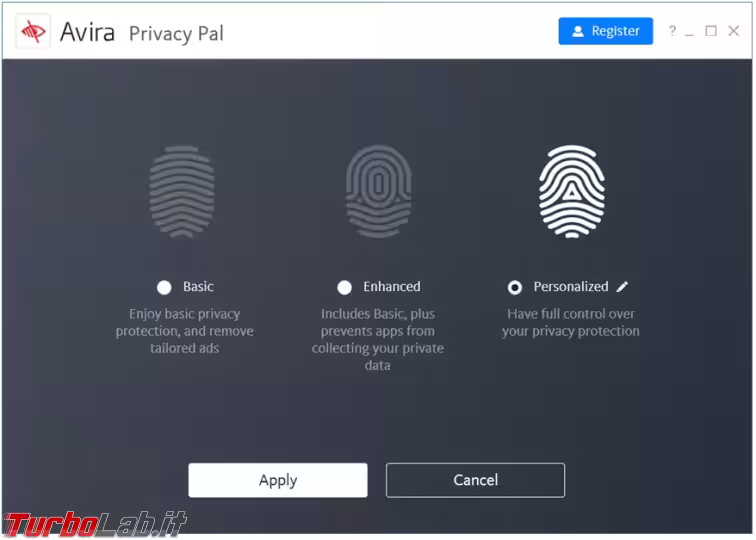Select the Basic fingerprint icon

[x=182, y=191]
